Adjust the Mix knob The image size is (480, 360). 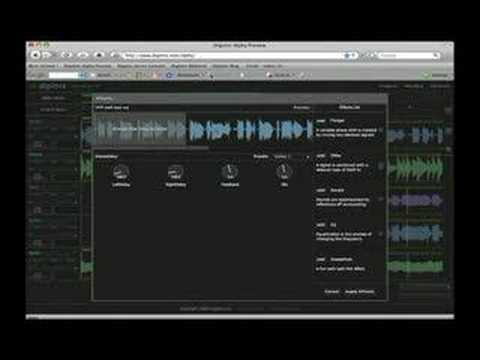coord(284,172)
